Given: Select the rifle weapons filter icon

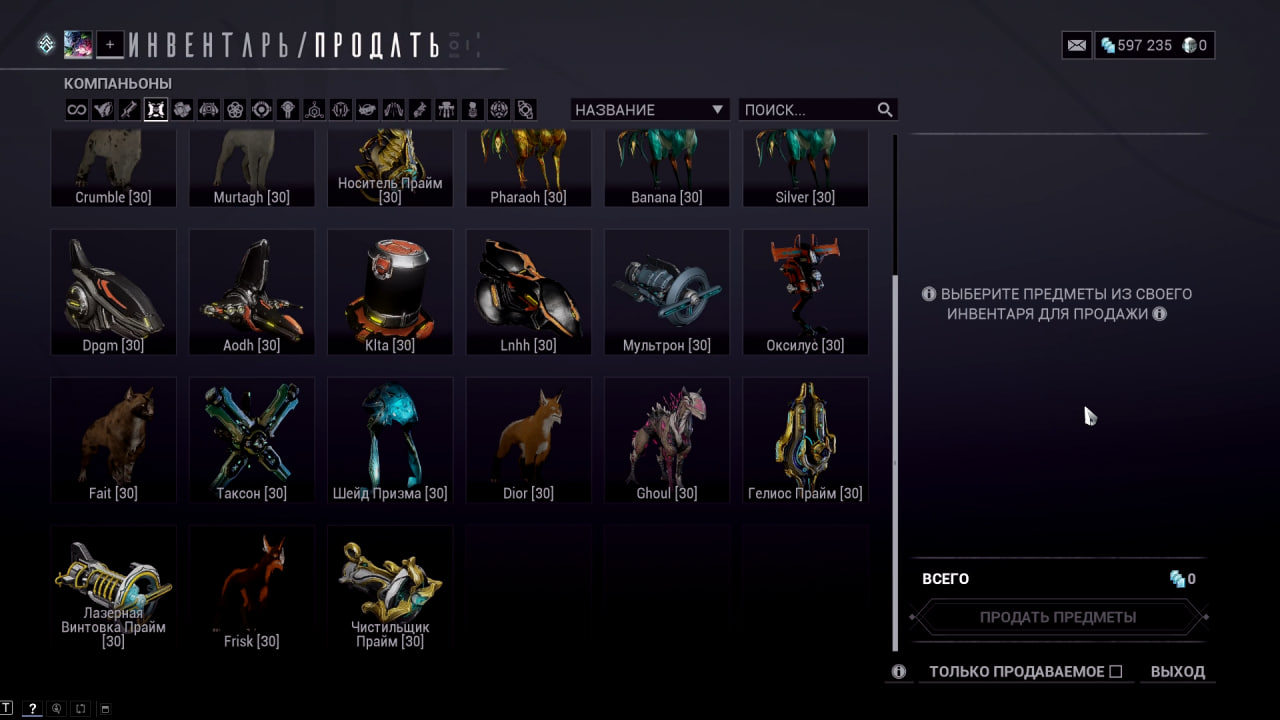Looking at the screenshot, I should (129, 110).
